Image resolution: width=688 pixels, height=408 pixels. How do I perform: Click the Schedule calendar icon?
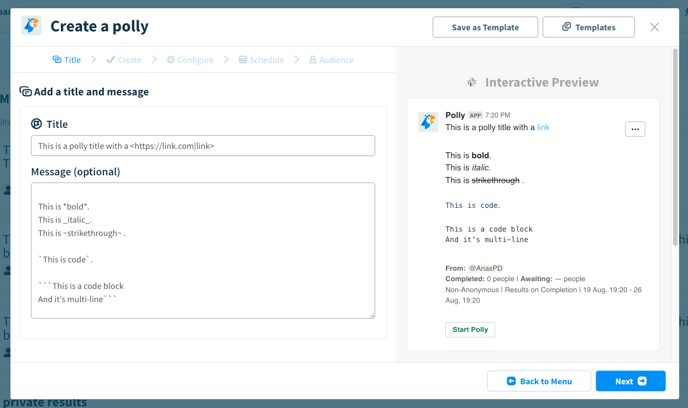pyautogui.click(x=243, y=60)
